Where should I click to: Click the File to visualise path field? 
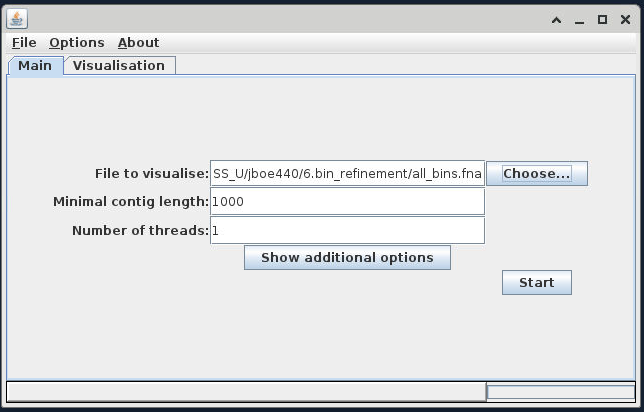pos(347,174)
